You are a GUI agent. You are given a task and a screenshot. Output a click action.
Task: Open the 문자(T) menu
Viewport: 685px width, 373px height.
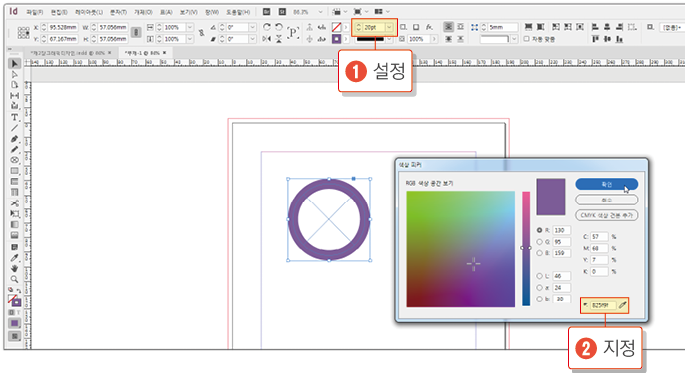[x=118, y=12]
